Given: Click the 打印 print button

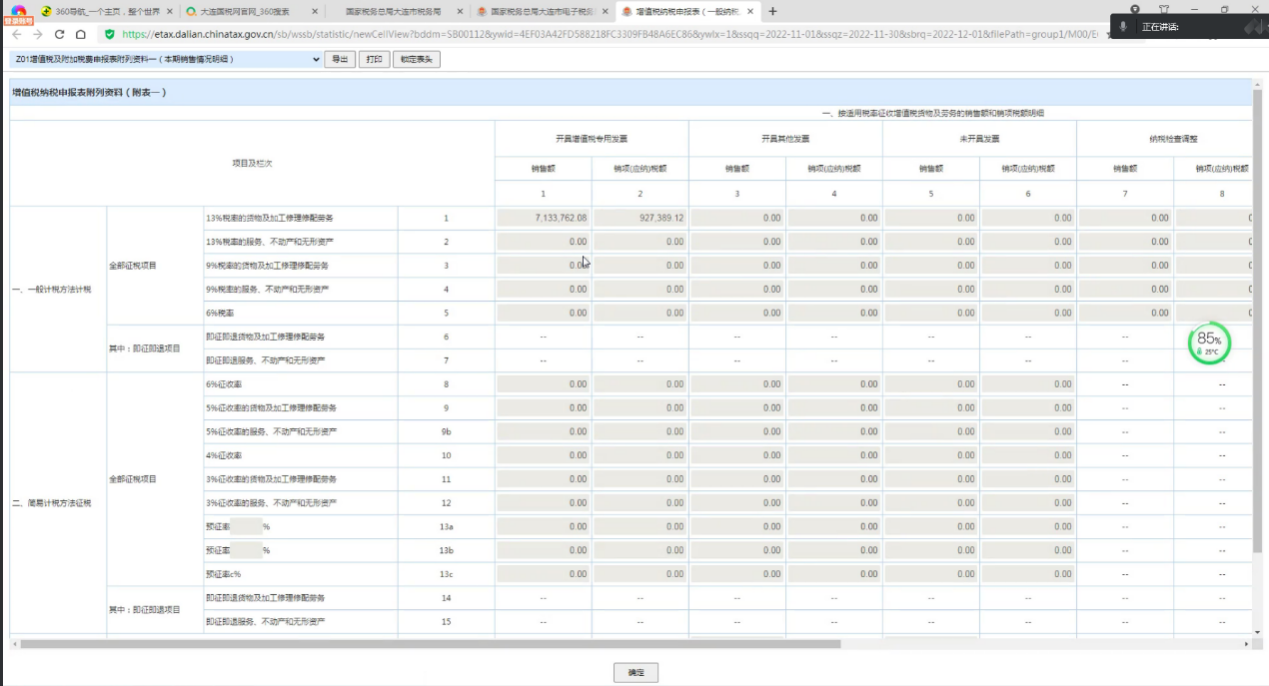Looking at the screenshot, I should pos(374,60).
